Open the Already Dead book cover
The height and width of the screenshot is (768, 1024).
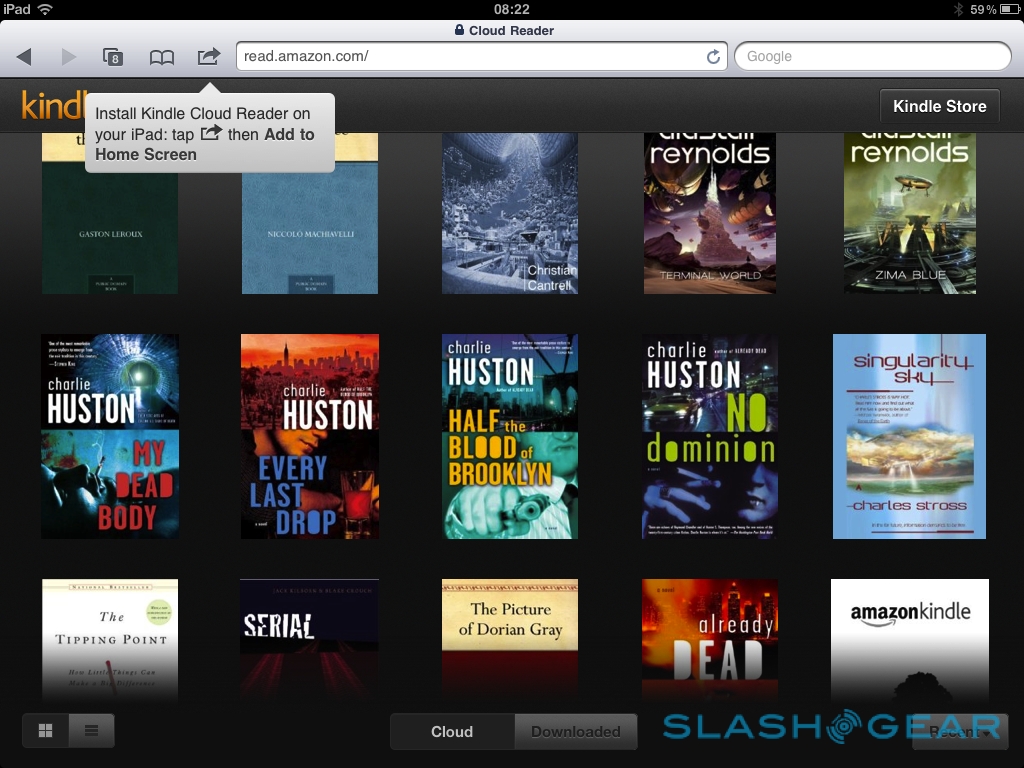tap(710, 641)
